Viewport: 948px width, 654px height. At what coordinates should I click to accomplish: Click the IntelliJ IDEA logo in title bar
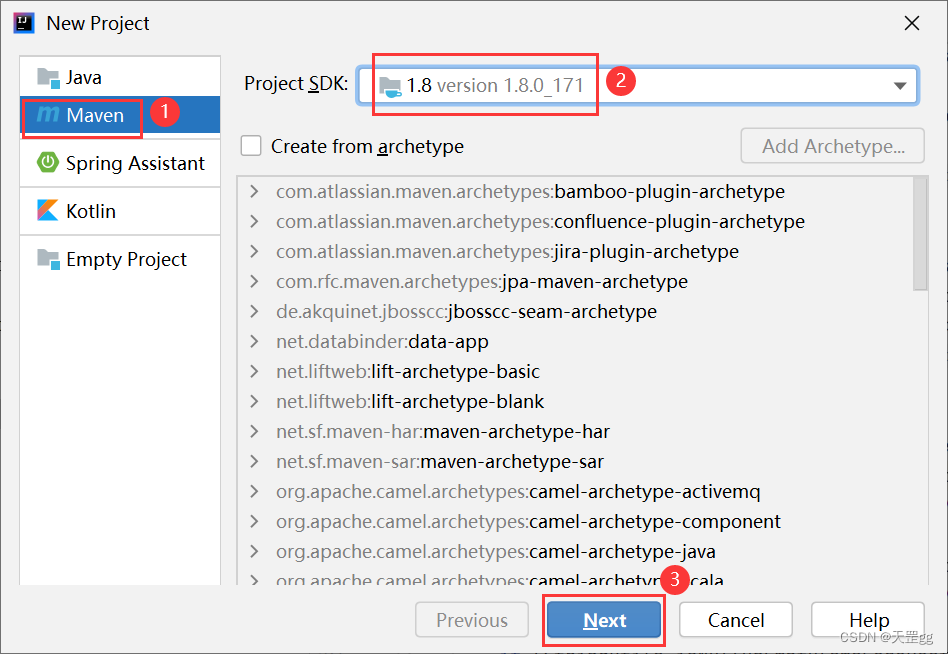[23, 22]
